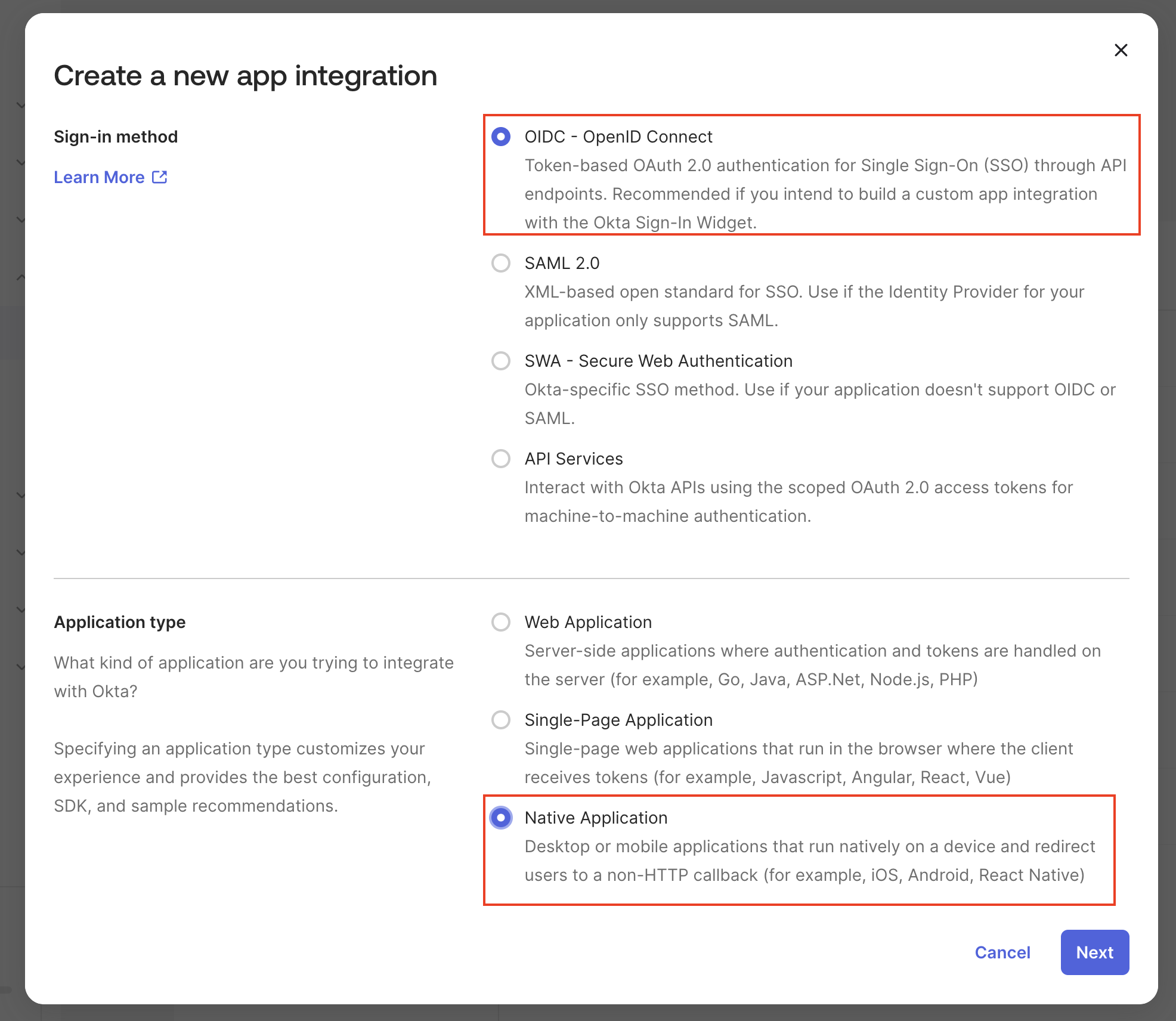1176x1021 pixels.
Task: Click the OIDC option's description text
Action: (x=823, y=194)
